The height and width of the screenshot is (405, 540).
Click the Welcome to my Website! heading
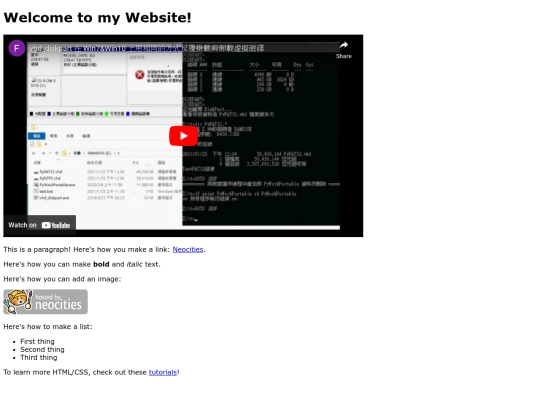pyautogui.click(x=97, y=18)
